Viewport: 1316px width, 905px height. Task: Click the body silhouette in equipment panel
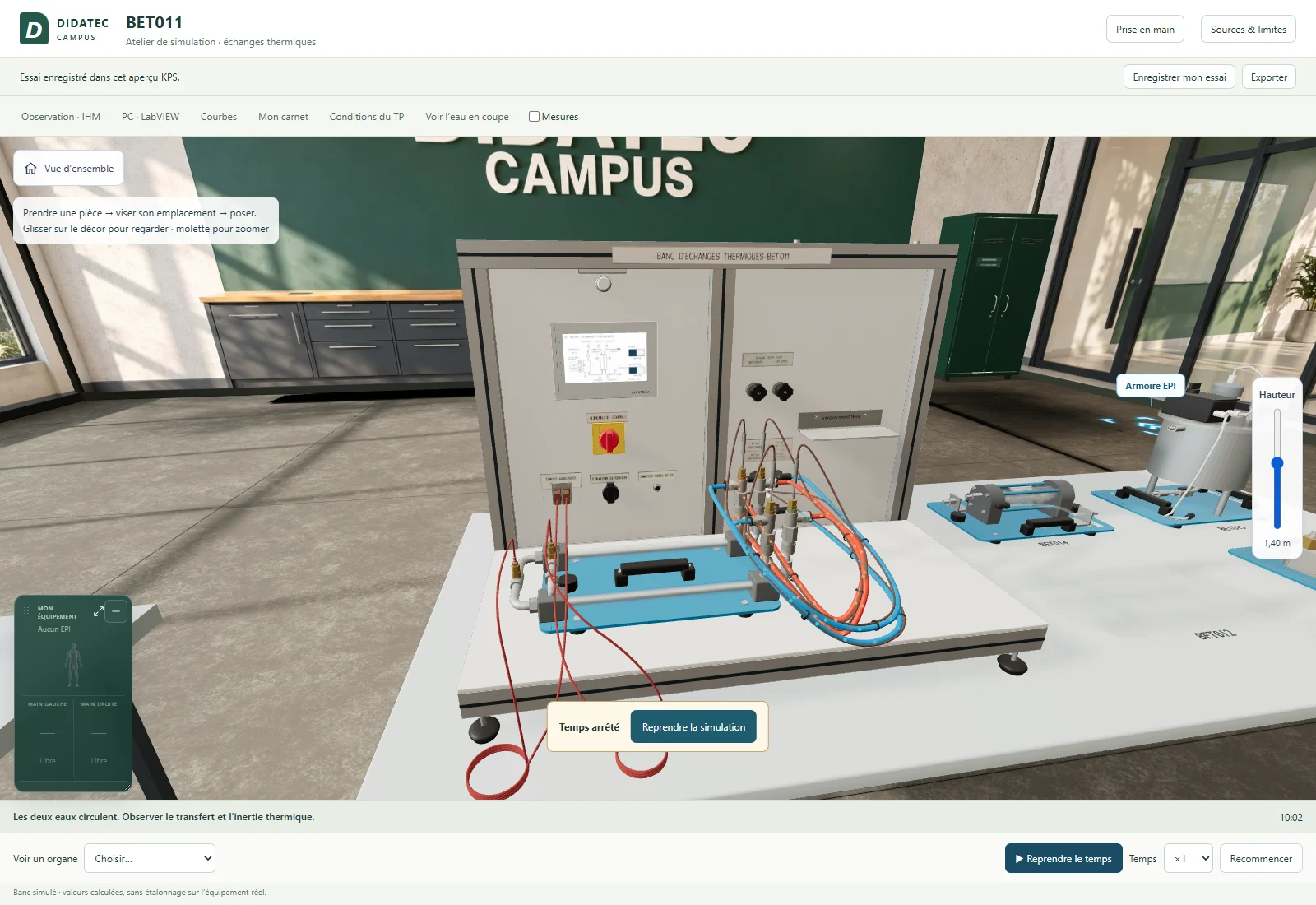73,665
